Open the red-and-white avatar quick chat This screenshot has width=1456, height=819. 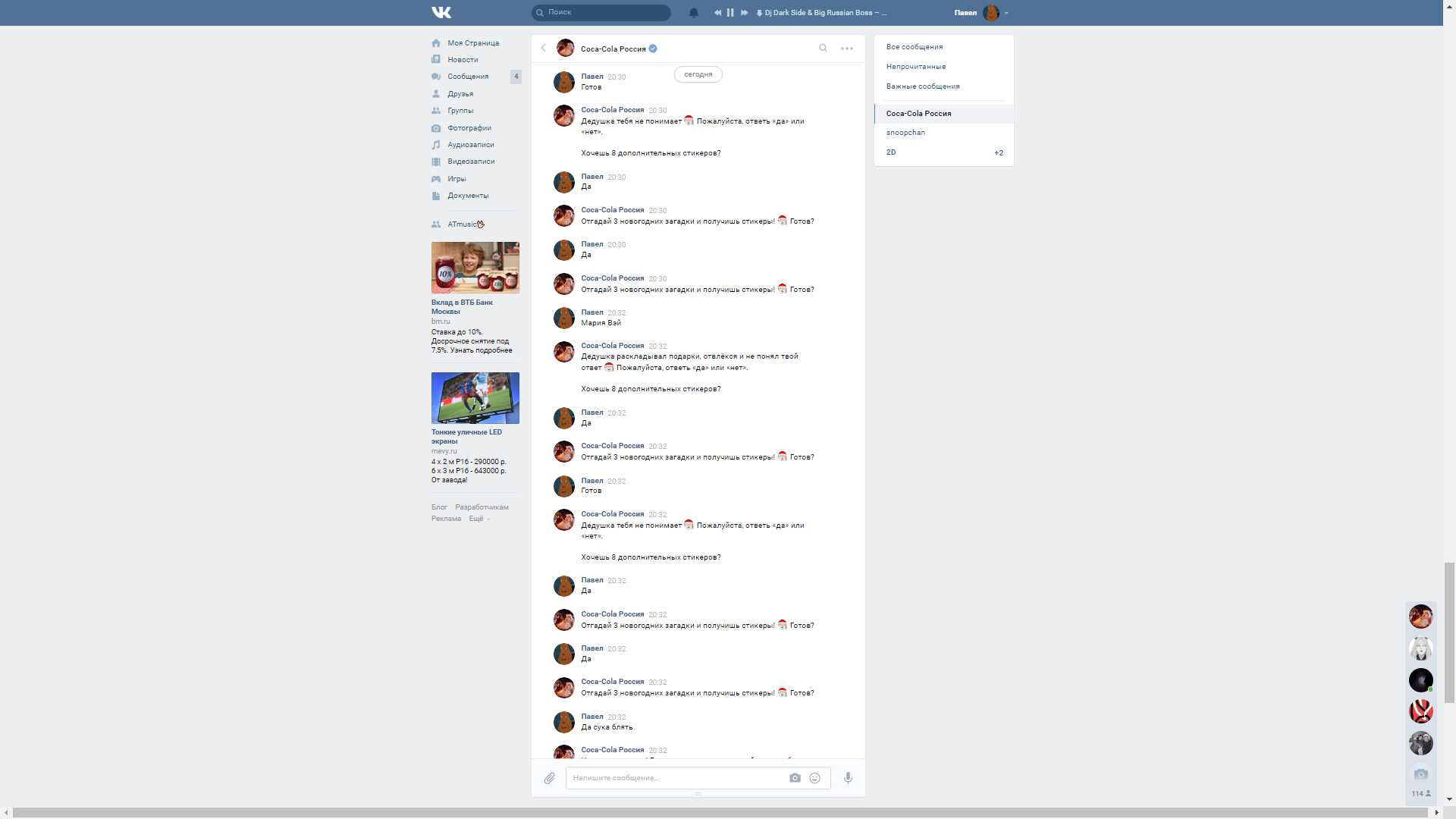[x=1420, y=711]
